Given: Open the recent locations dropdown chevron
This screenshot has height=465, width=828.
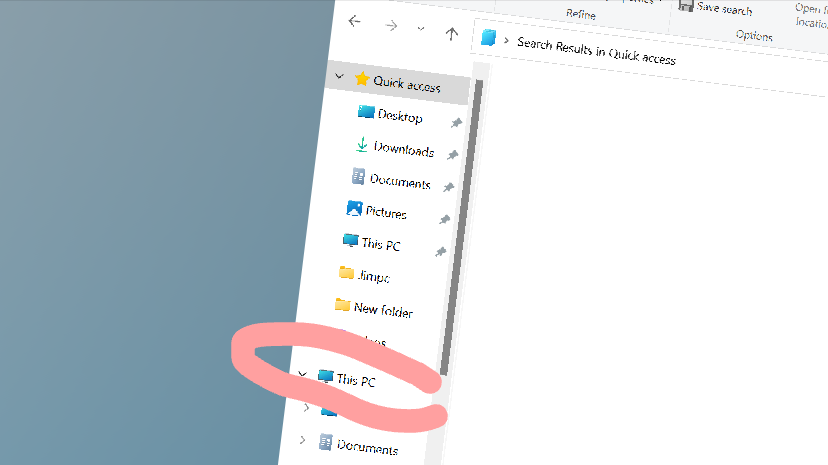Looking at the screenshot, I should 421,29.
